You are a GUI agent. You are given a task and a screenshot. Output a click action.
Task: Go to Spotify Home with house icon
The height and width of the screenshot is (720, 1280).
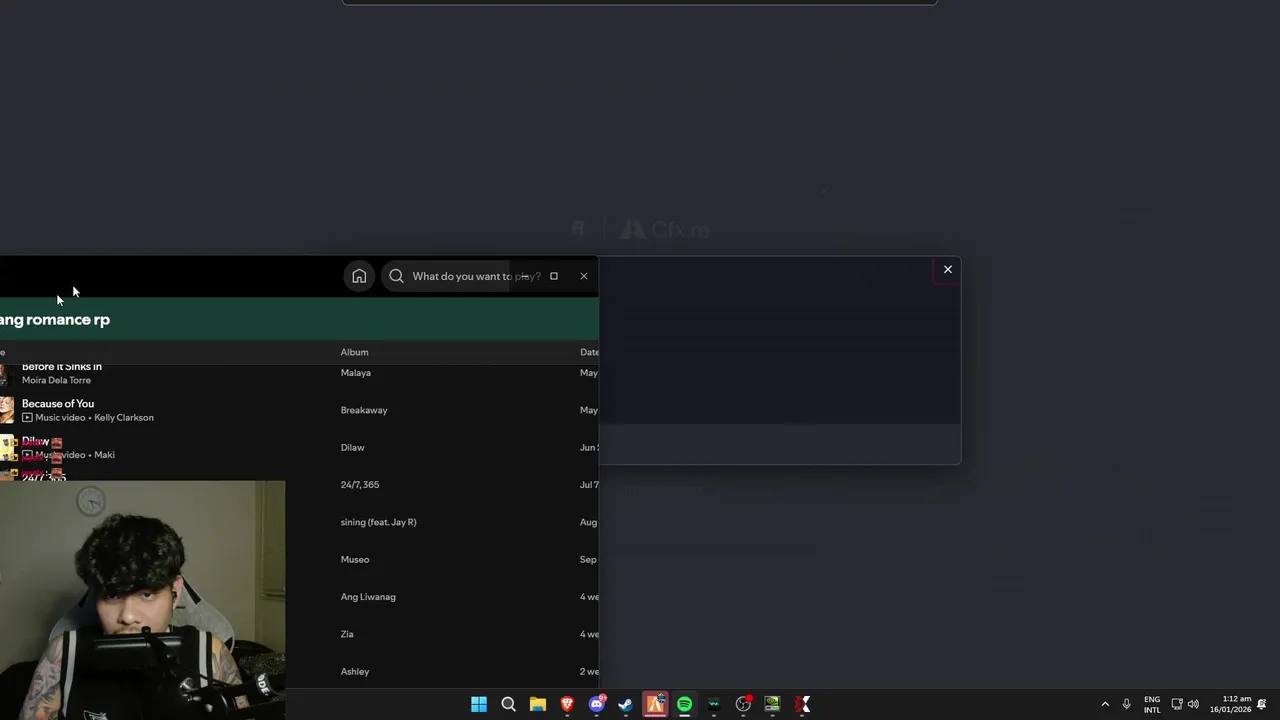point(359,276)
